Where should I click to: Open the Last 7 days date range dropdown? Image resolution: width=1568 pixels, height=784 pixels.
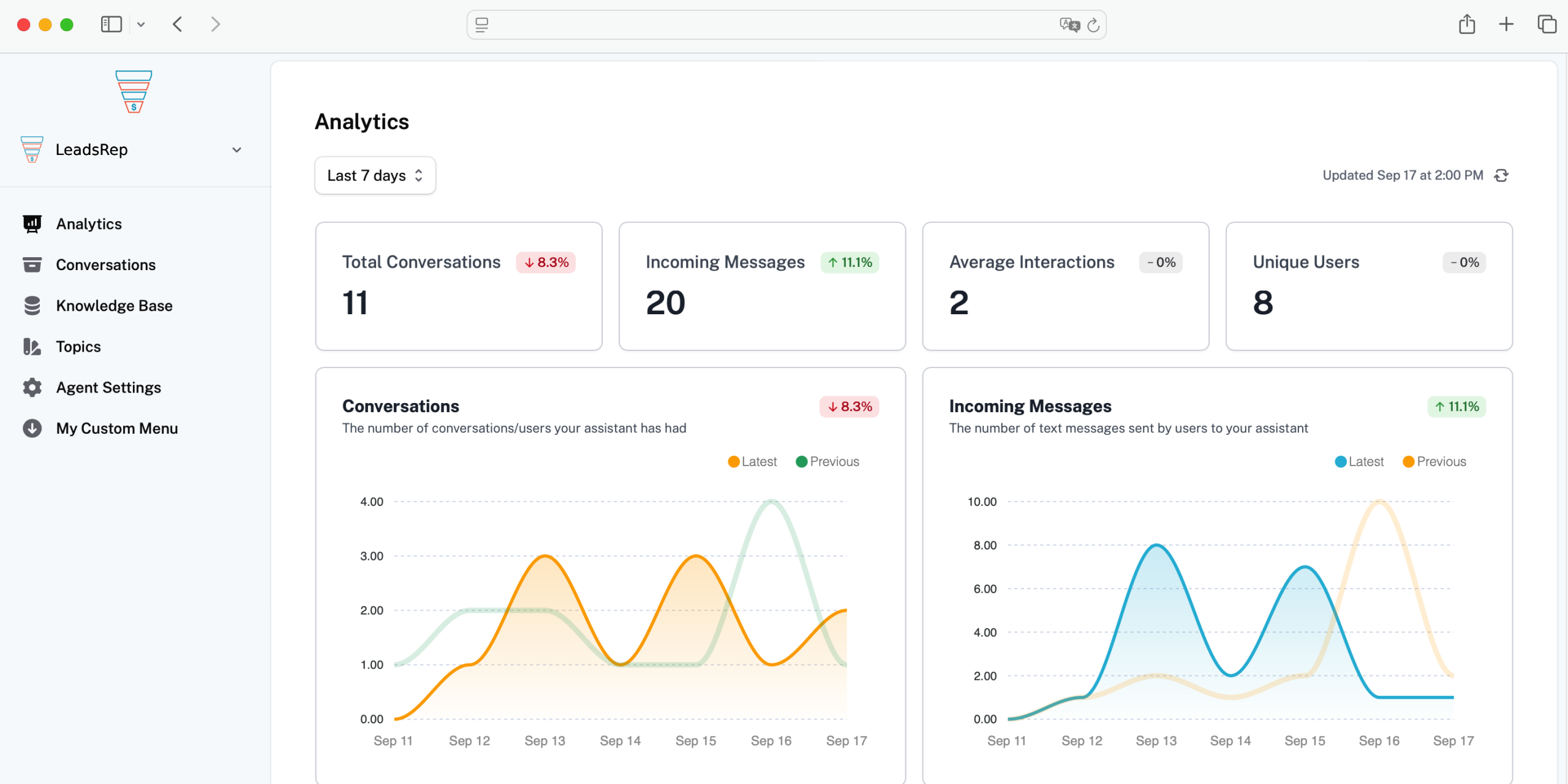[375, 176]
